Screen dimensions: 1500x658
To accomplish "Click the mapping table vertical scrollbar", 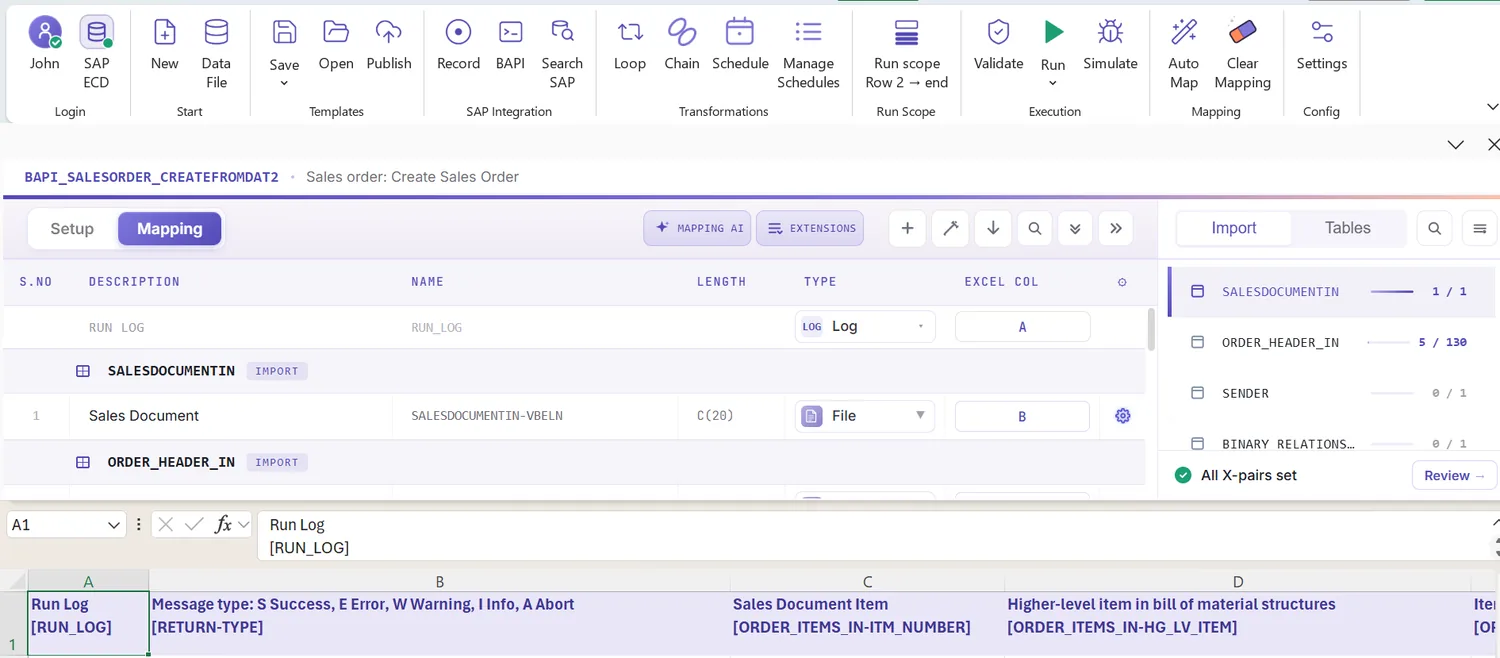I will [x=1151, y=329].
